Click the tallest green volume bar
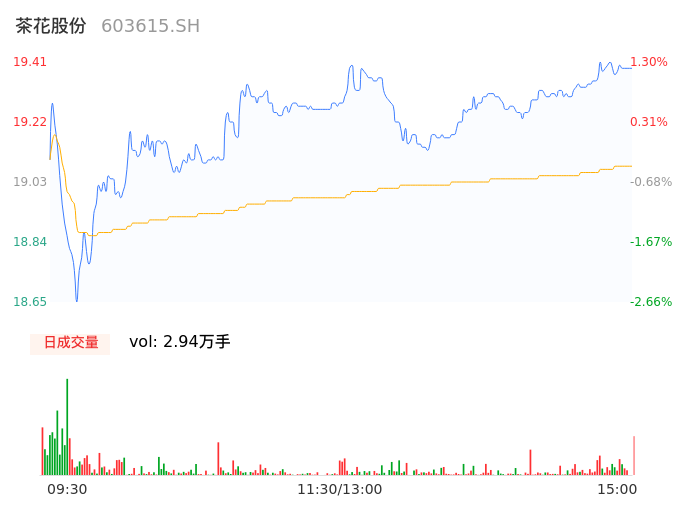 [x=67, y=428]
